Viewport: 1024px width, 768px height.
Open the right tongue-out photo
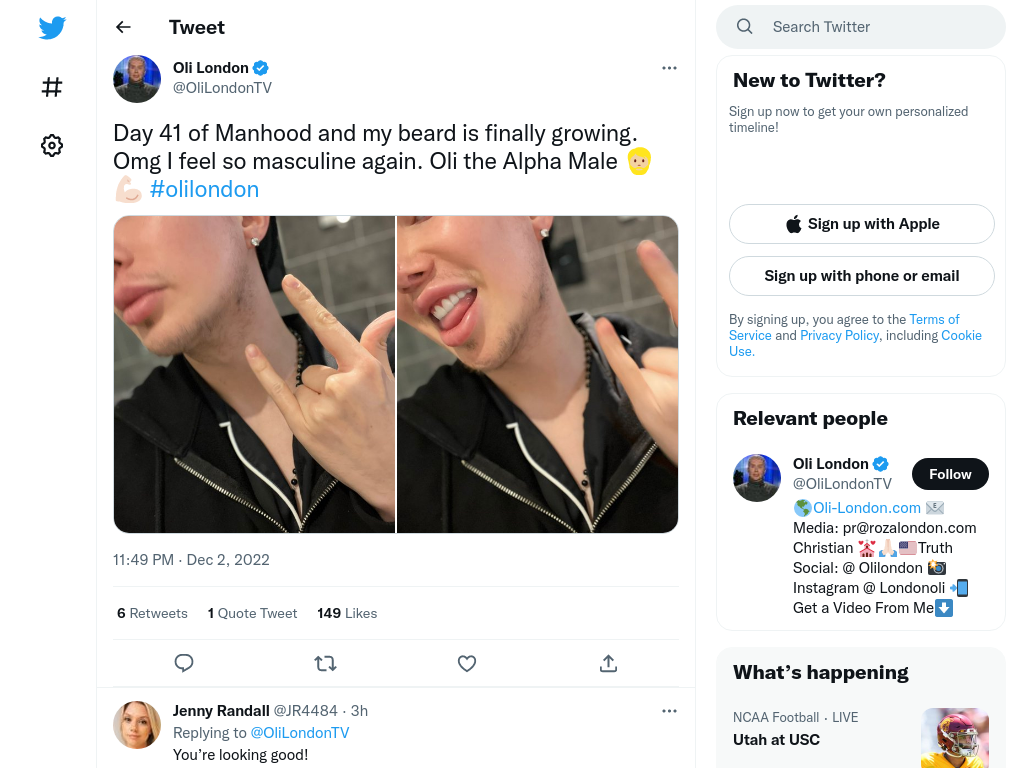pyautogui.click(x=537, y=374)
